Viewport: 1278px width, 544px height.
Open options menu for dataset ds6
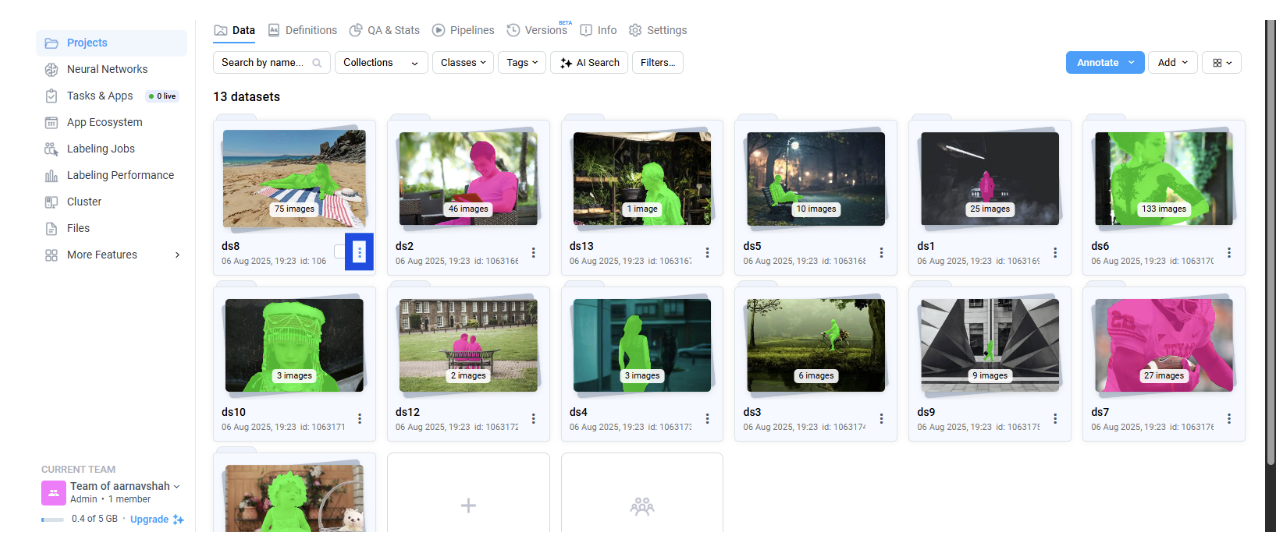tap(1229, 253)
